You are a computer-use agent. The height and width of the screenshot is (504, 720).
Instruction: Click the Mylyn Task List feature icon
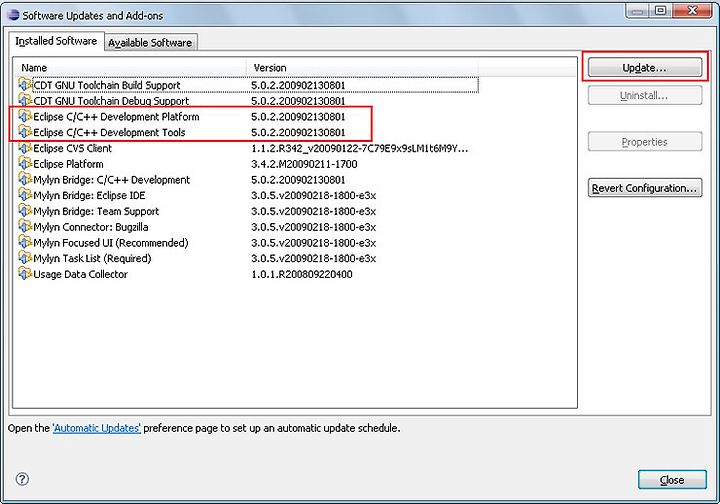pyautogui.click(x=25, y=258)
